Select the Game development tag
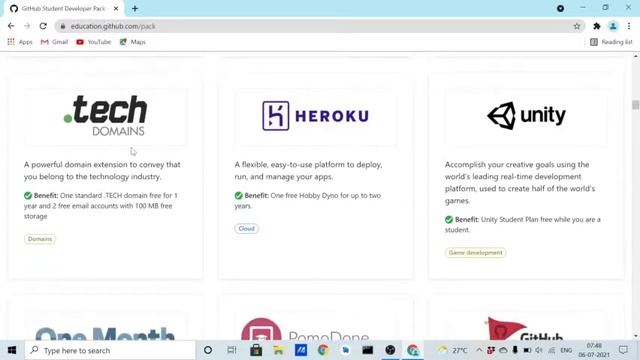The width and height of the screenshot is (640, 360). click(x=476, y=253)
